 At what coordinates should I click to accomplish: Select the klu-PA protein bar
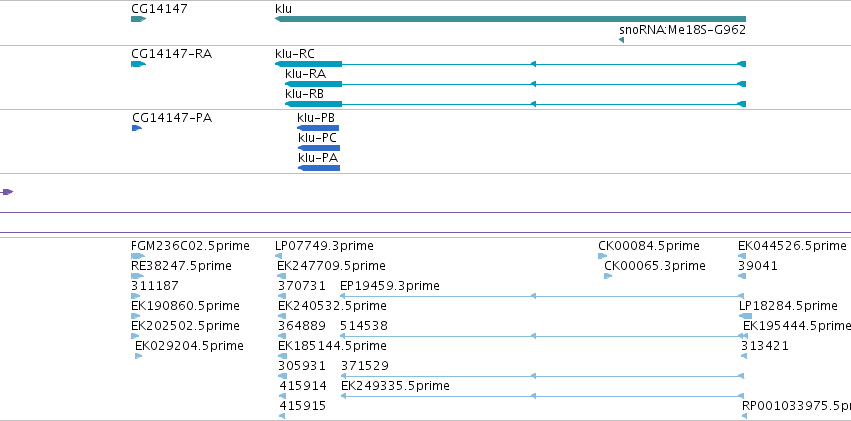click(x=319, y=168)
